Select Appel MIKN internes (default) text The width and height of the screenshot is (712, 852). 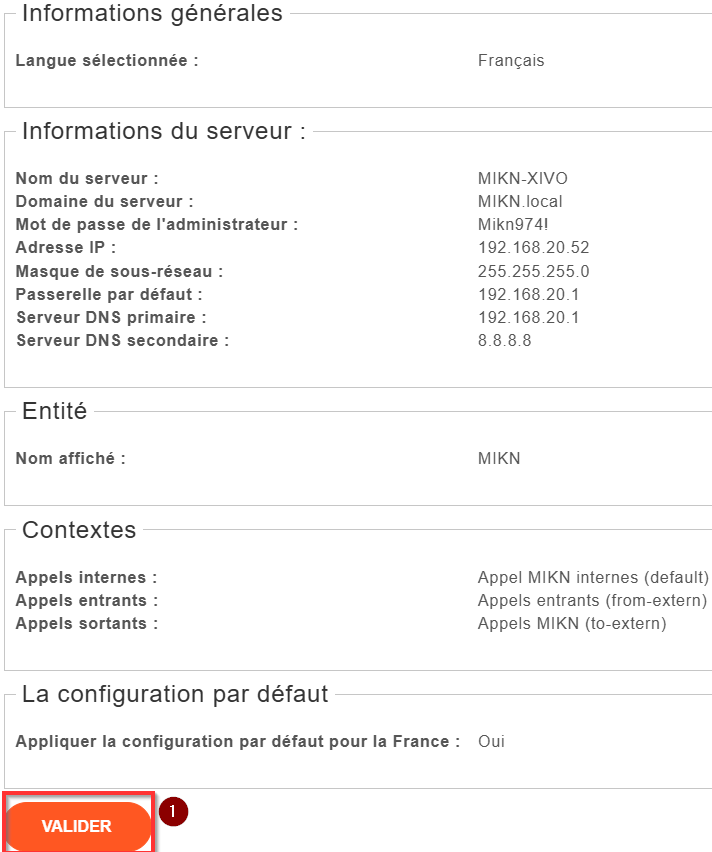pos(593,577)
